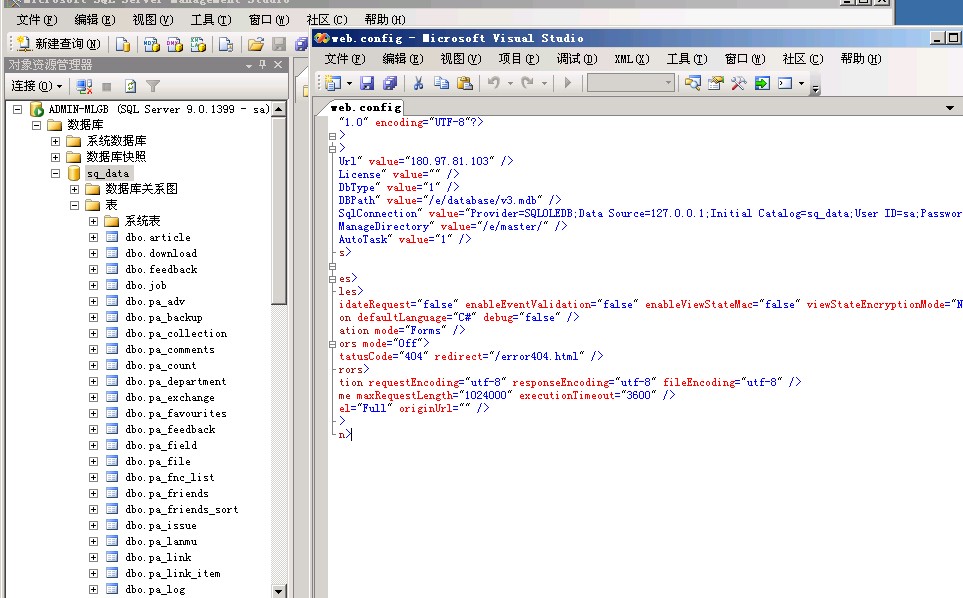The image size is (963, 598).
Task: Open the XML menu in Visual Studio
Action: 631,59
